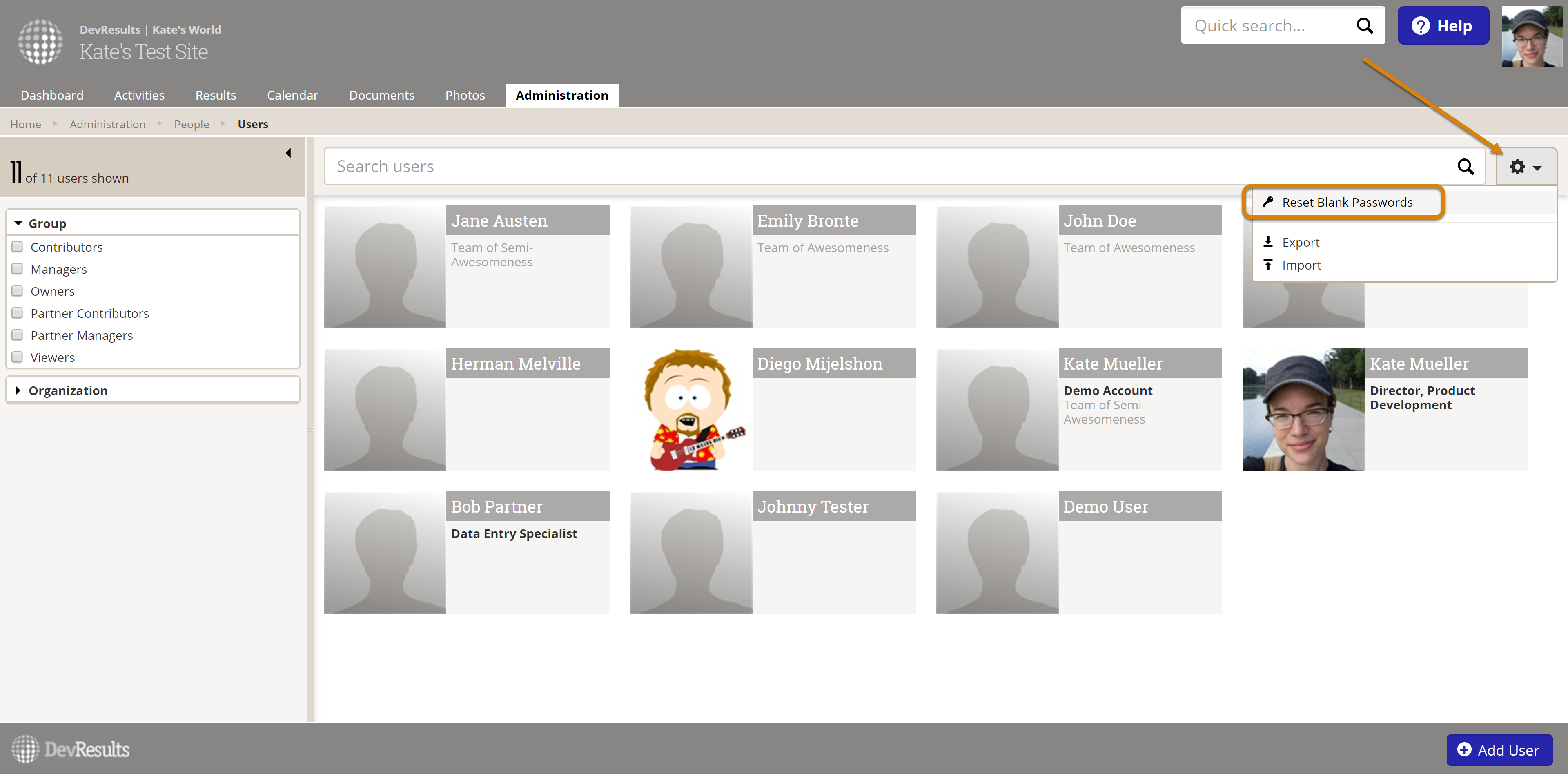Click the Export download icon
This screenshot has width=1568, height=774.
click(x=1268, y=242)
